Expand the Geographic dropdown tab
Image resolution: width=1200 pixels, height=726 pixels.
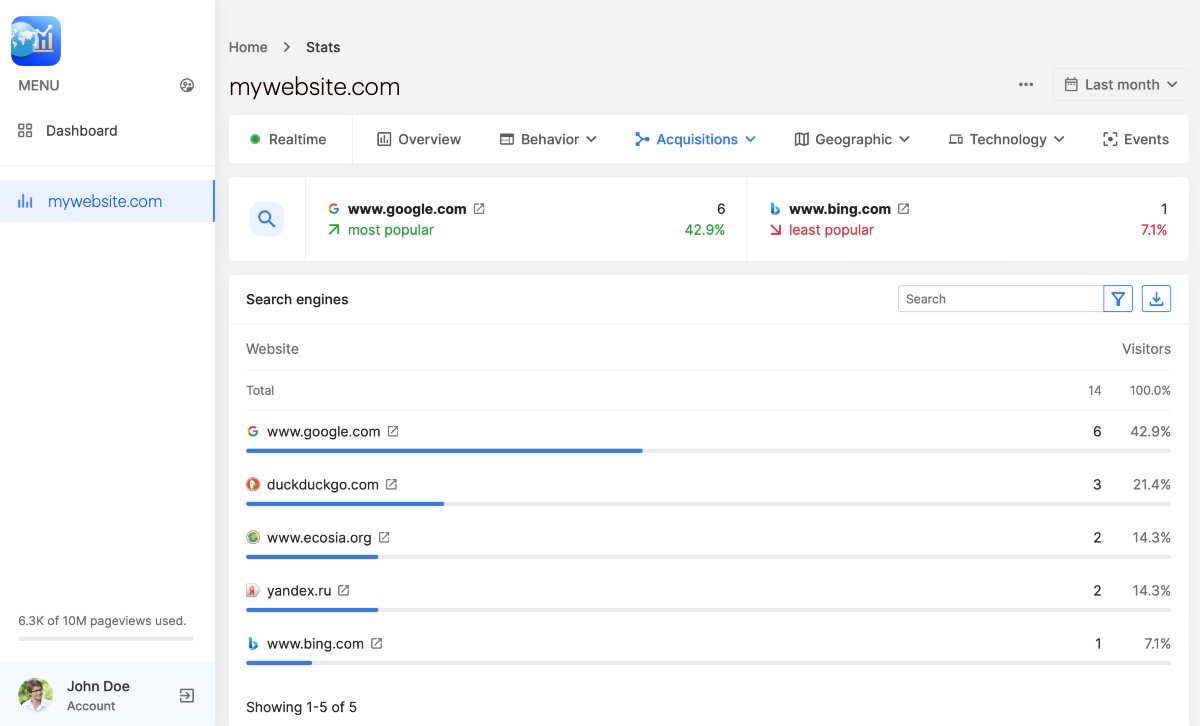pyautogui.click(x=852, y=139)
